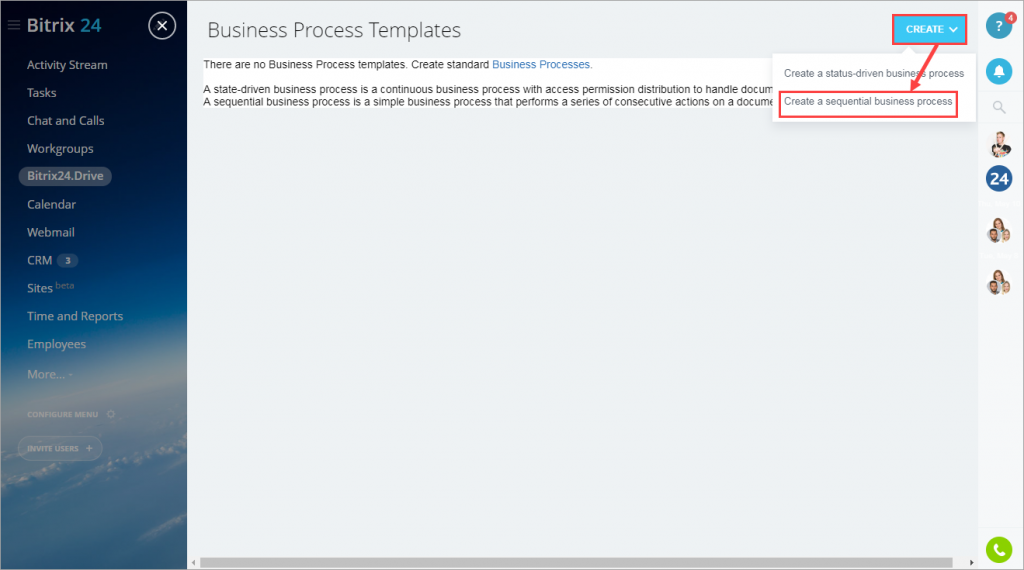Open the single-person avatar in the right panel
Screen dimensions: 1024x570
[999, 144]
